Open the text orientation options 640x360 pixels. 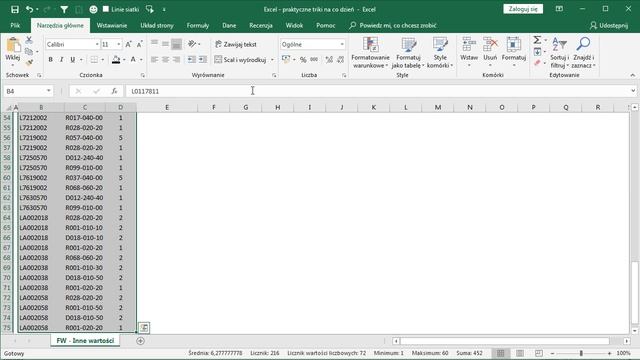[x=193, y=44]
